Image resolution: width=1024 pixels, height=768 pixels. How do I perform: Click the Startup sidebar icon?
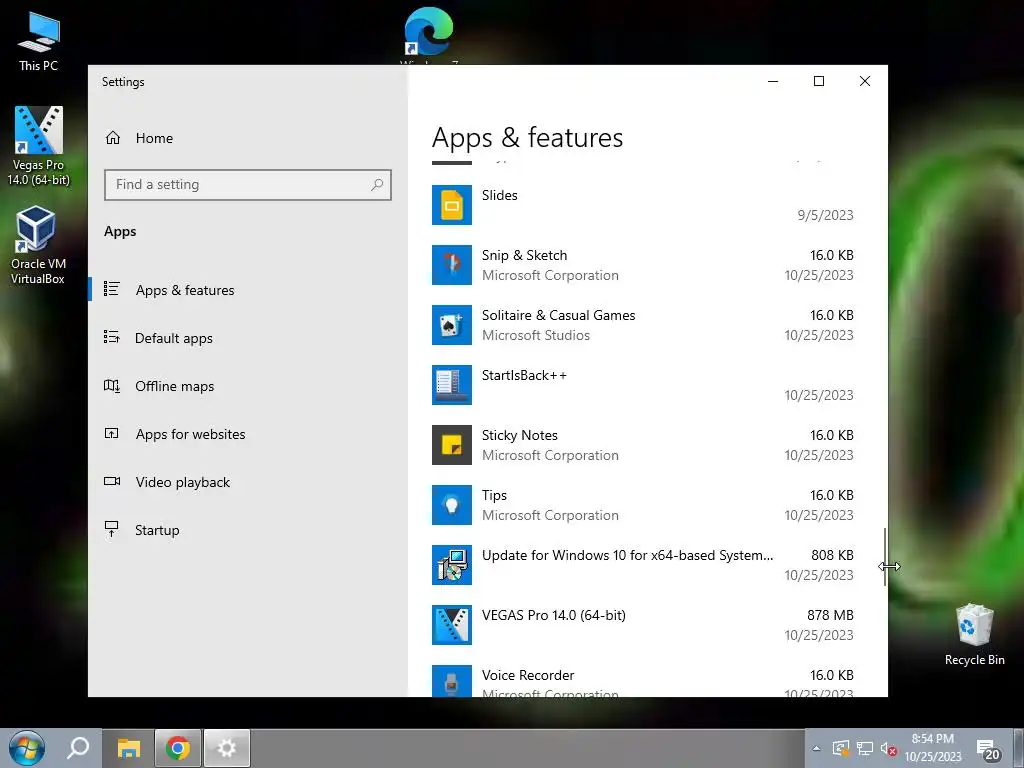(112, 529)
